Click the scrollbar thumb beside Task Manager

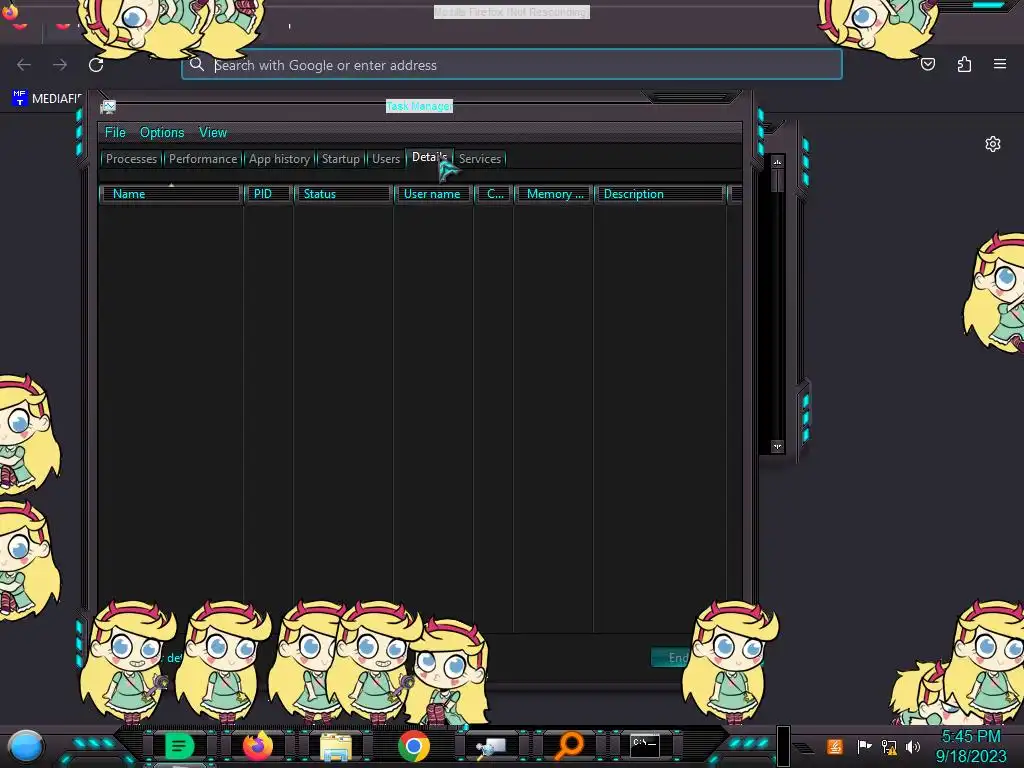coord(777,181)
